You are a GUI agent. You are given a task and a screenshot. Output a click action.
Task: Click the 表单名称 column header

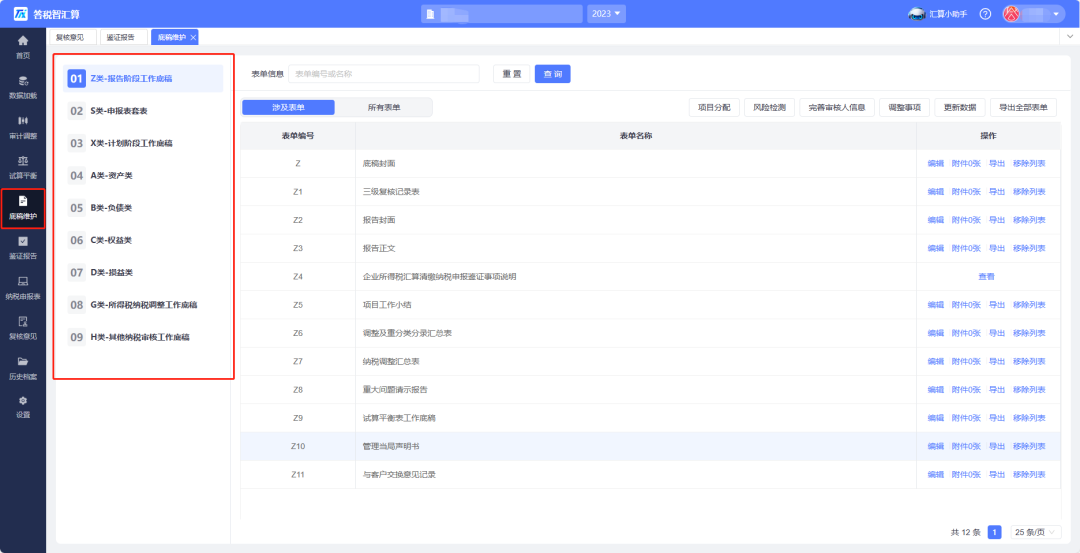(636, 136)
